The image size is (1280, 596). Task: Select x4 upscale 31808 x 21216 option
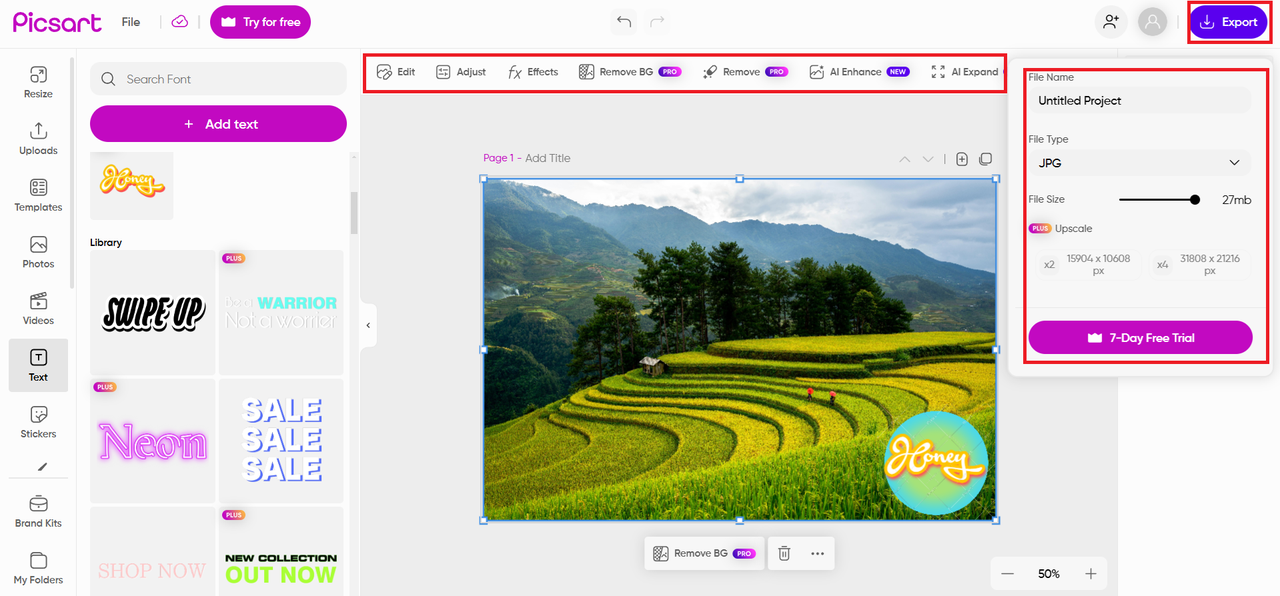pos(1199,265)
